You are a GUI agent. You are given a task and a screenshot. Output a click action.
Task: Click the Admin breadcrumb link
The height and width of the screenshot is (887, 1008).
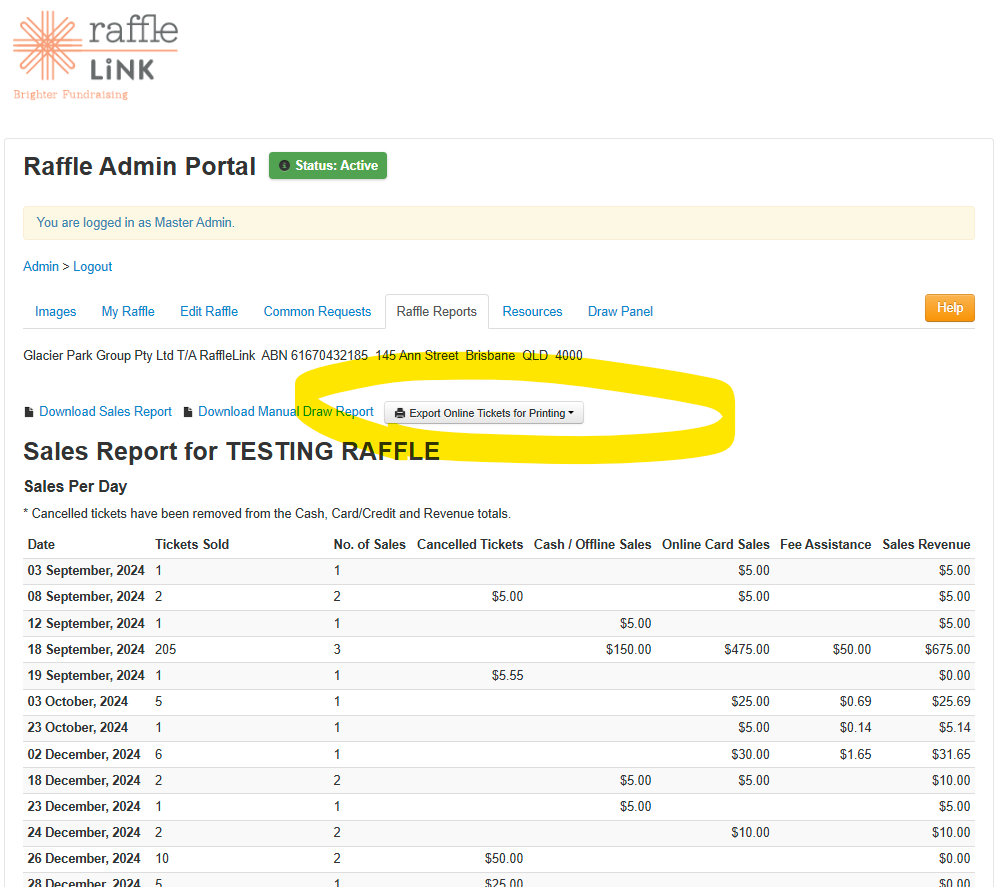(x=41, y=266)
